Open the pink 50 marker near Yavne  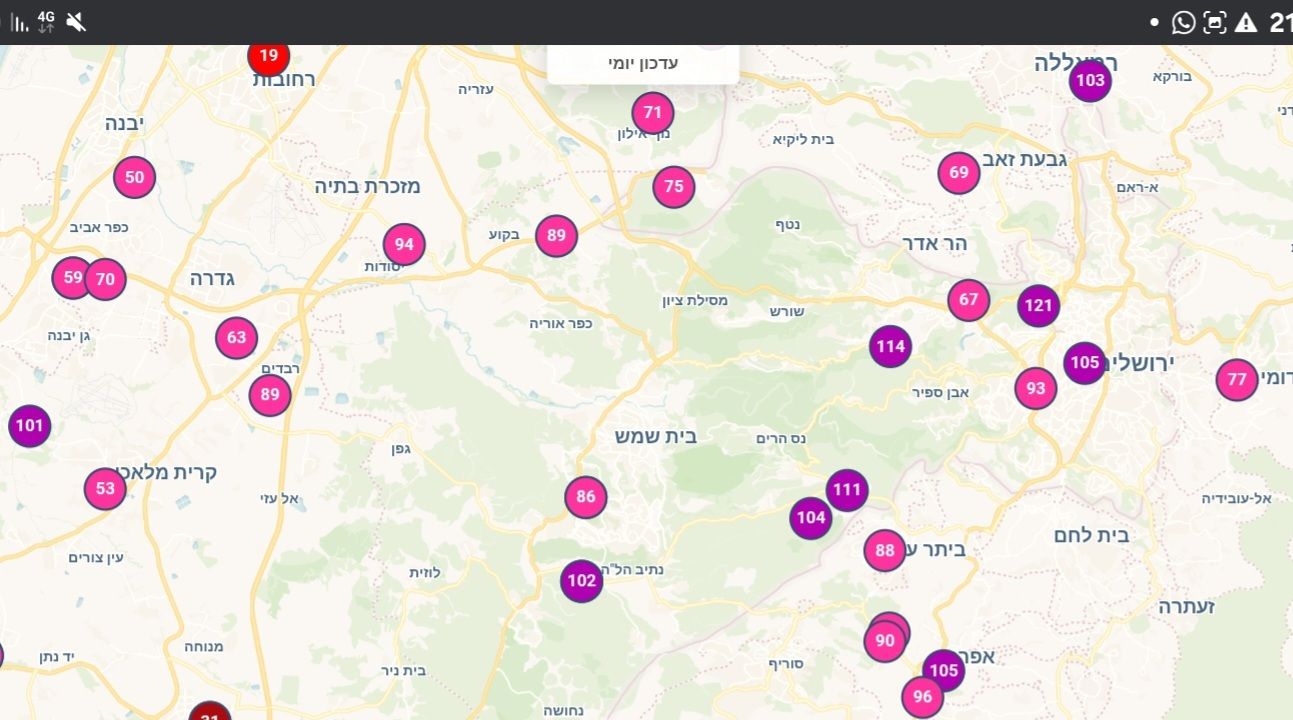click(134, 178)
